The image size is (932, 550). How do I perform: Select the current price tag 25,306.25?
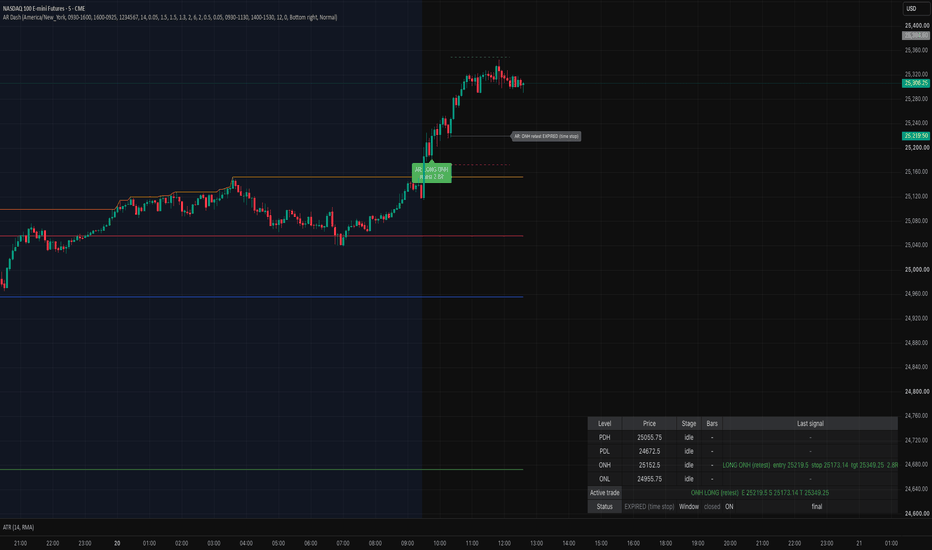click(916, 83)
